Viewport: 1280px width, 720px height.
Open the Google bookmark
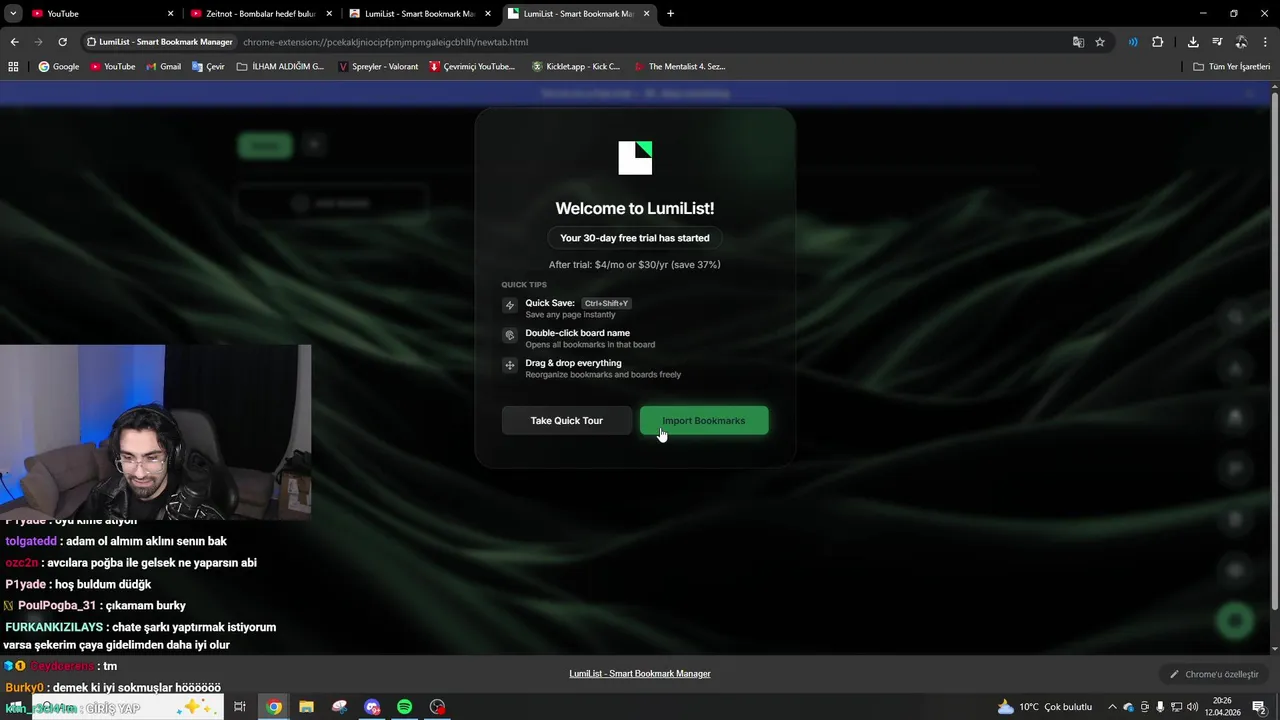coord(59,67)
